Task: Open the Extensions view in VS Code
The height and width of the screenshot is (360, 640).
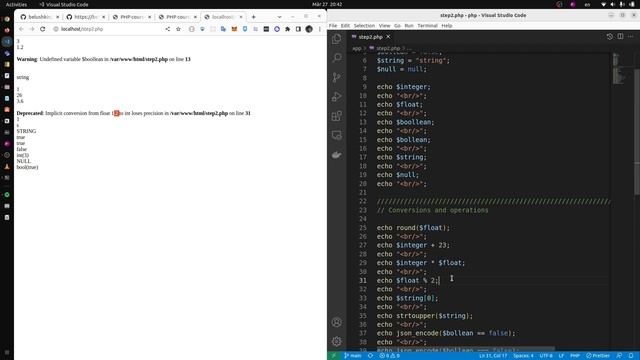Action: click(337, 116)
